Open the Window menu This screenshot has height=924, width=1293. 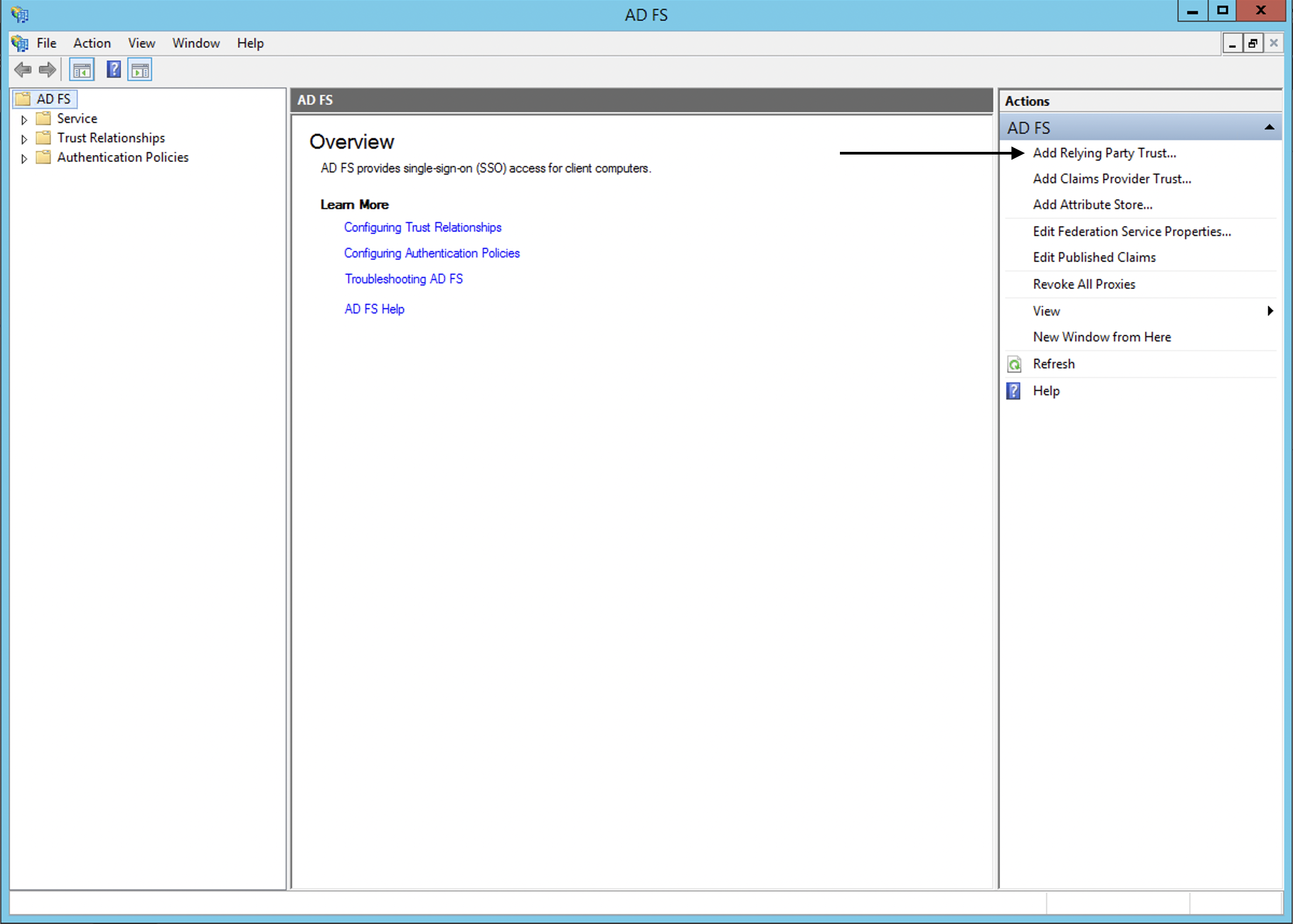196,43
